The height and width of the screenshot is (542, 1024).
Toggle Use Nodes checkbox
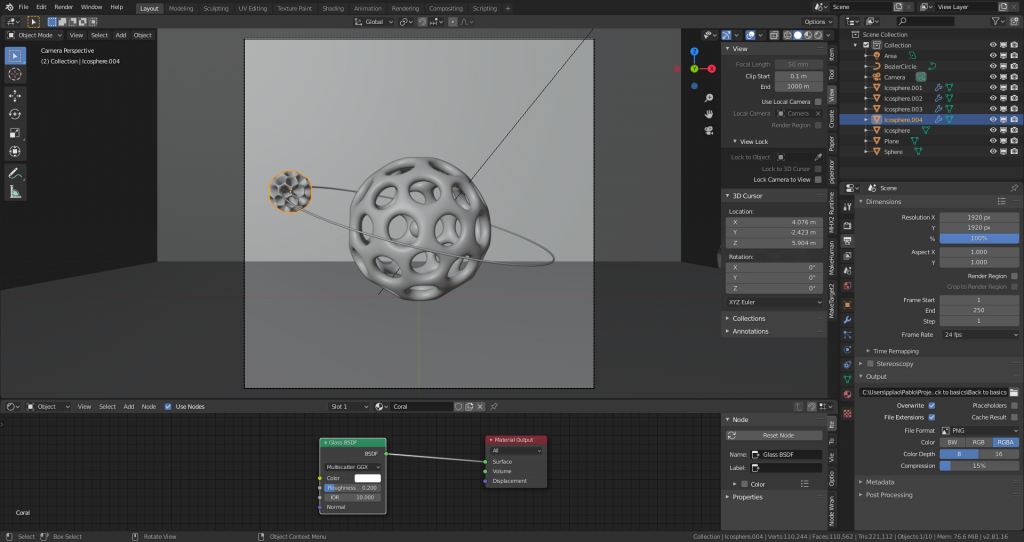(168, 407)
